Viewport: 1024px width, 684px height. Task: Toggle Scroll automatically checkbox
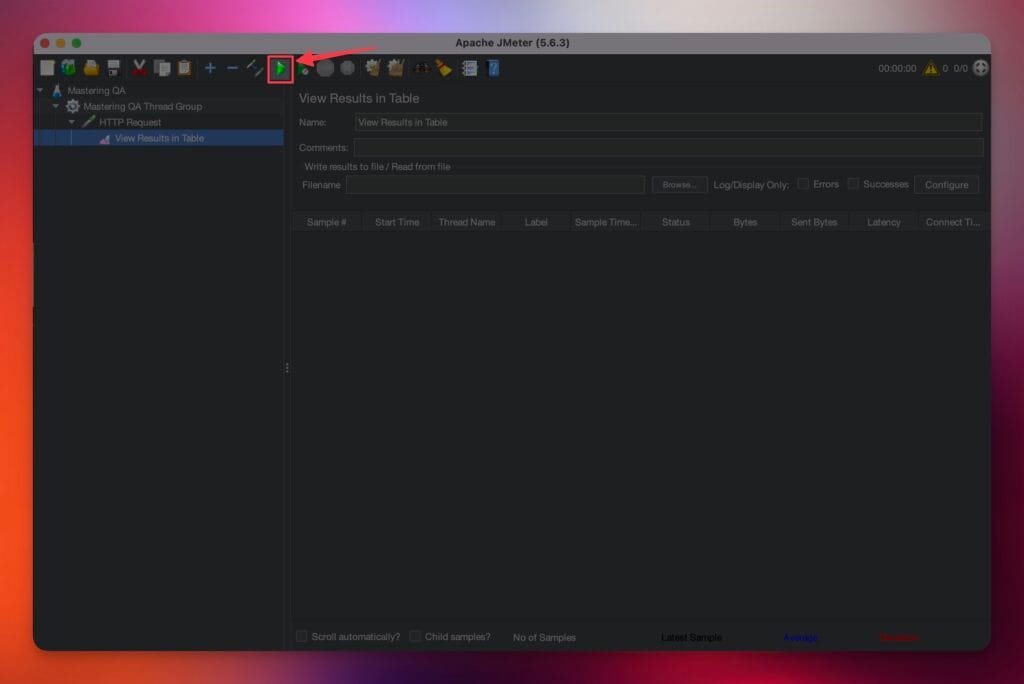pyautogui.click(x=301, y=636)
